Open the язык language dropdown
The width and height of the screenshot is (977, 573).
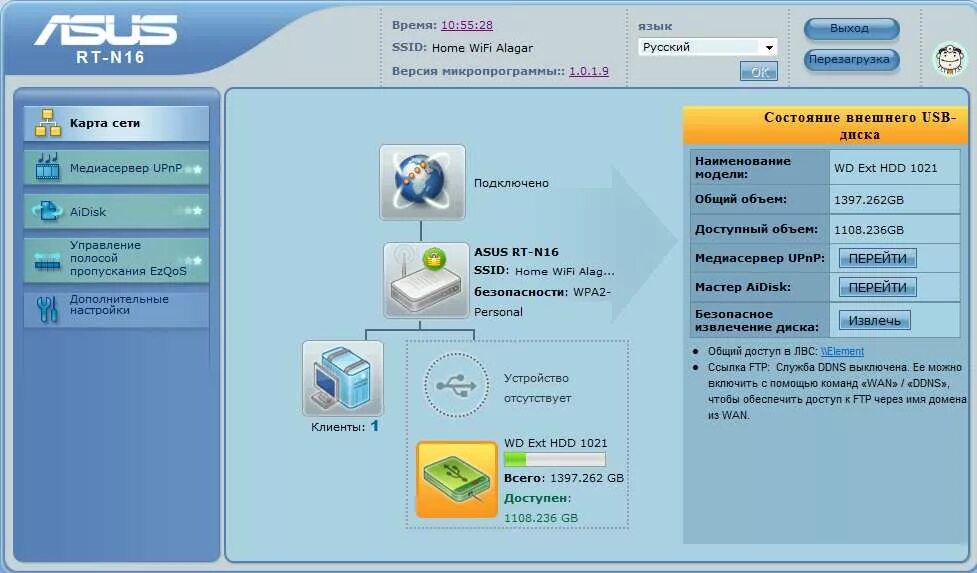coord(707,47)
